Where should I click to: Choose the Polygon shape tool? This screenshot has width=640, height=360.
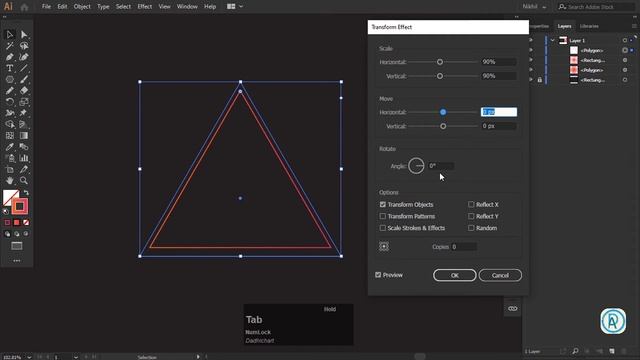[10, 80]
